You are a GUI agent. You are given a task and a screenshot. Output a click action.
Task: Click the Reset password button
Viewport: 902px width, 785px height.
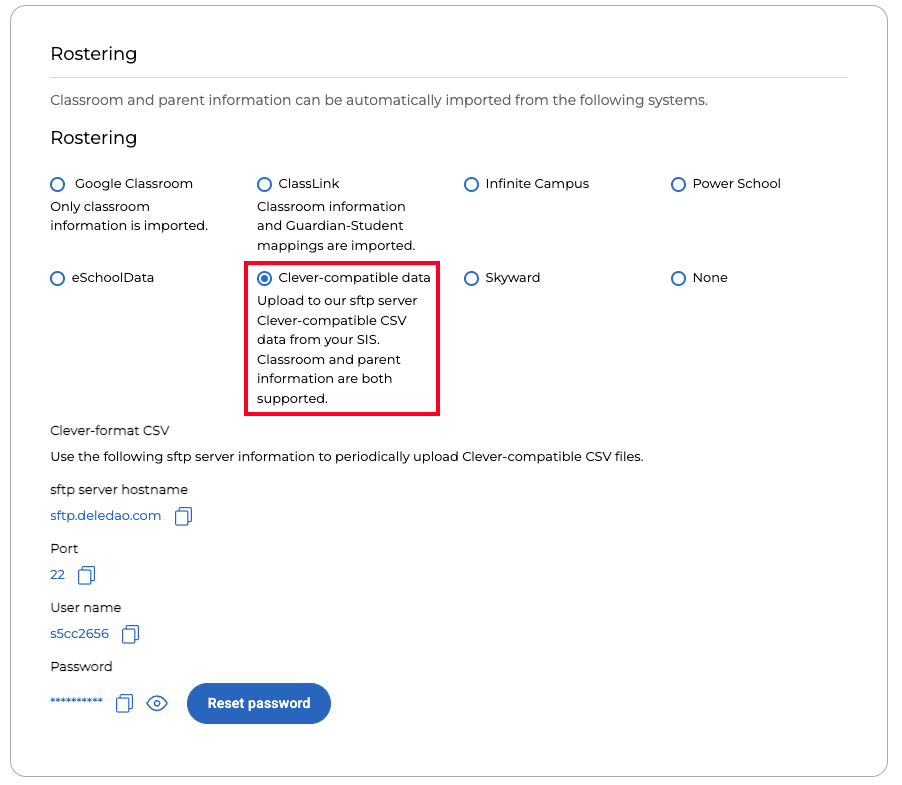pos(259,703)
